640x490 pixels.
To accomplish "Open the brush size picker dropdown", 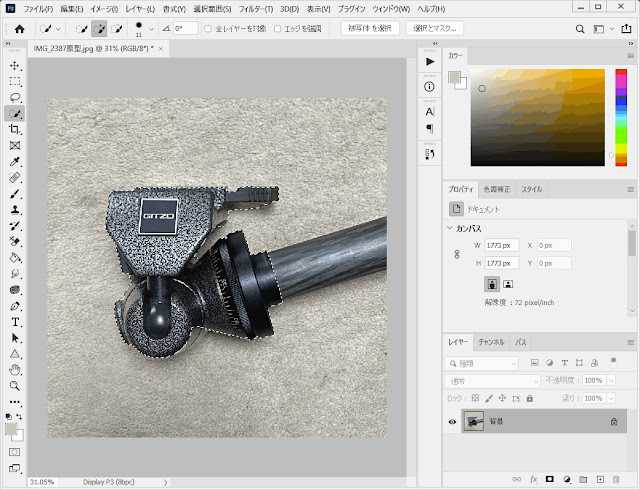I will click(151, 29).
